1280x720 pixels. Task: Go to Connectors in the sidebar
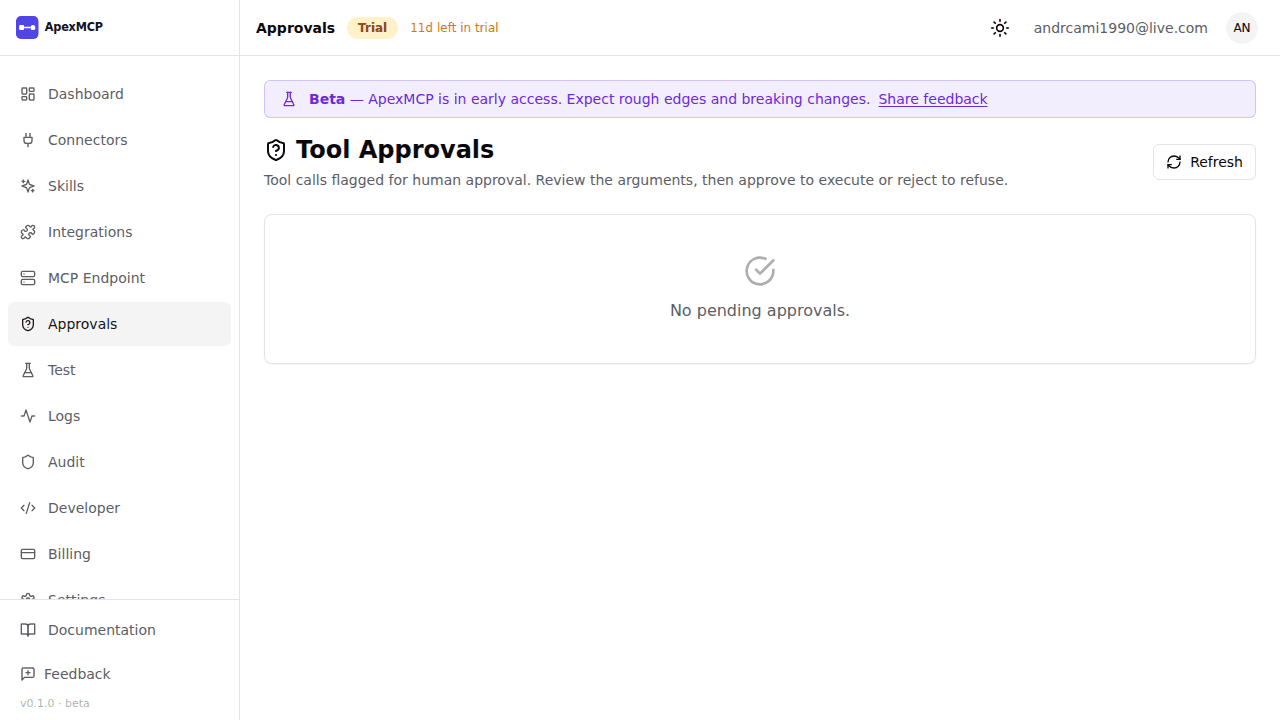[119, 140]
